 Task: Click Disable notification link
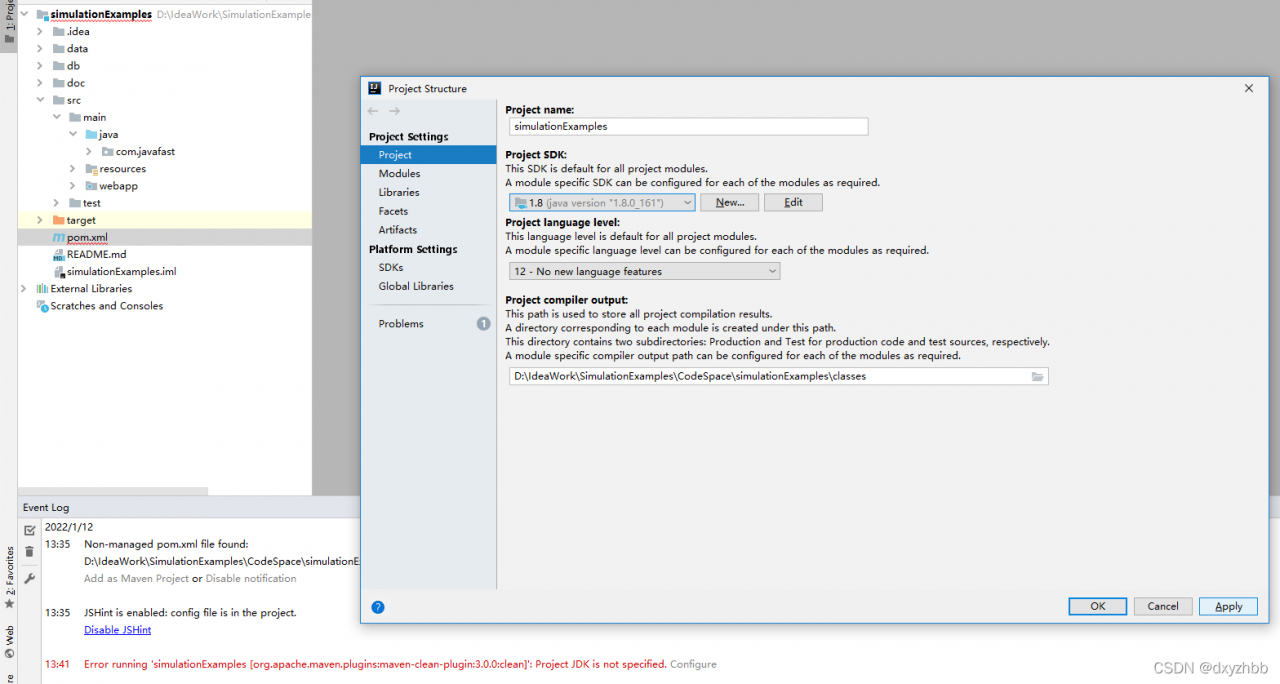coord(251,578)
